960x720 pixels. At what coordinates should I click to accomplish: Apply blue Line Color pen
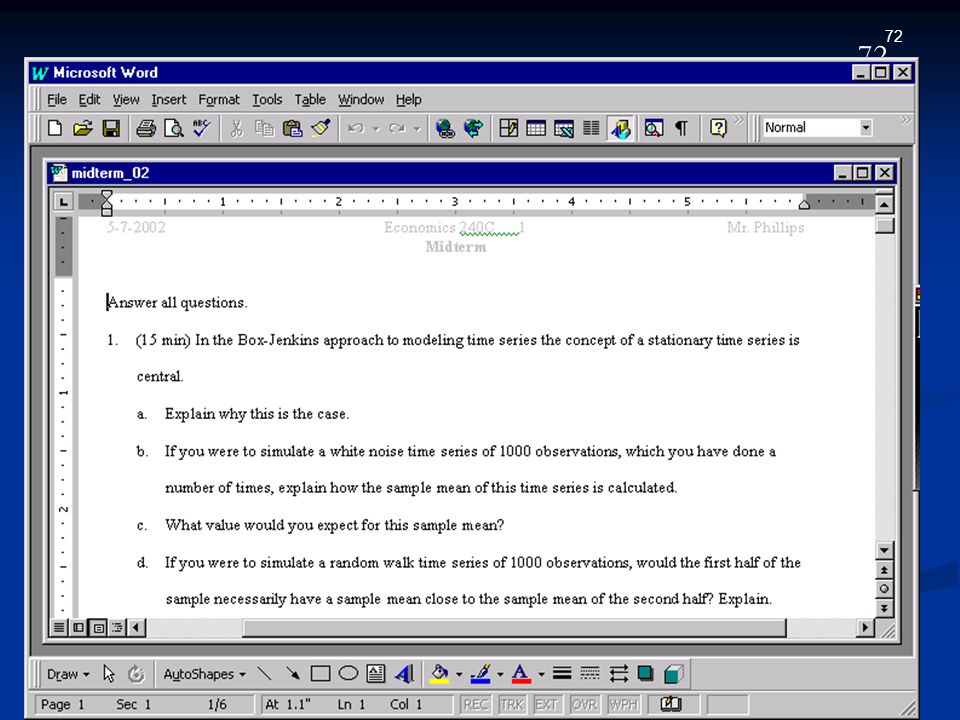(x=481, y=673)
